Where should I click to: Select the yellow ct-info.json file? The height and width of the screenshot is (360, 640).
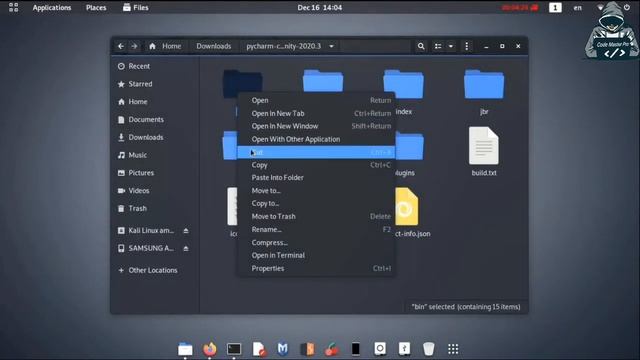pyautogui.click(x=407, y=207)
